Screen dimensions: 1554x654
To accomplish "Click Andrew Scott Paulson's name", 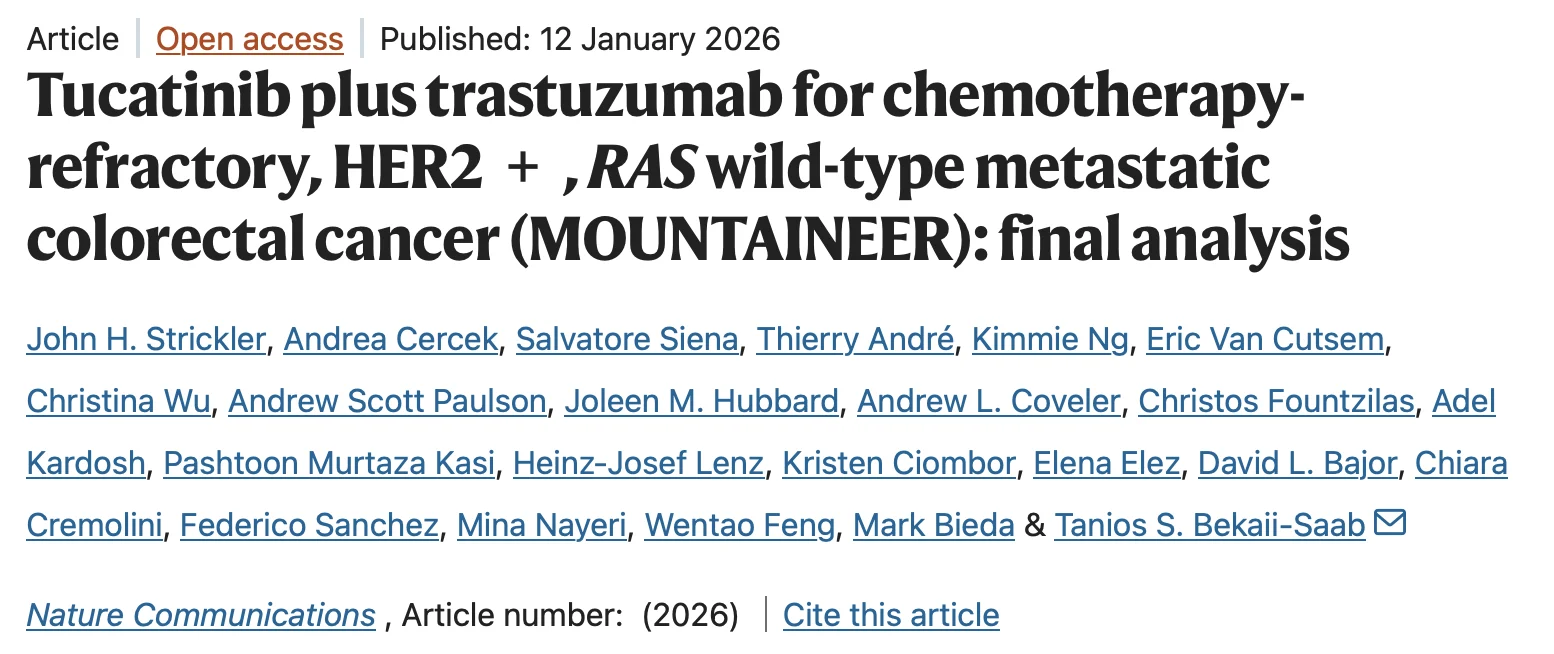I will [387, 402].
